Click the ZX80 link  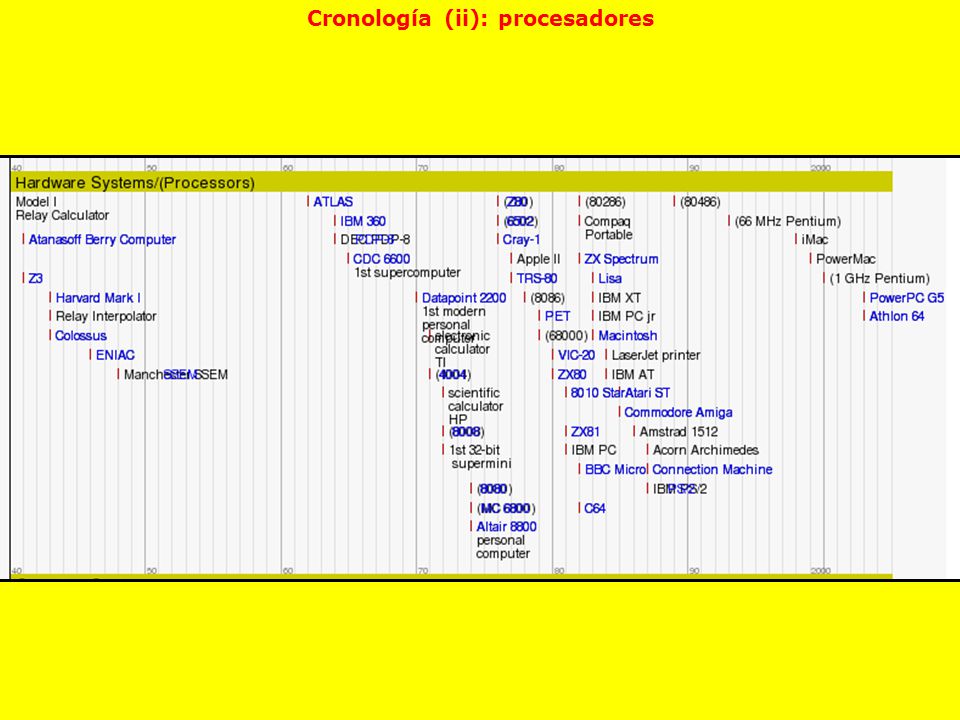pos(572,374)
